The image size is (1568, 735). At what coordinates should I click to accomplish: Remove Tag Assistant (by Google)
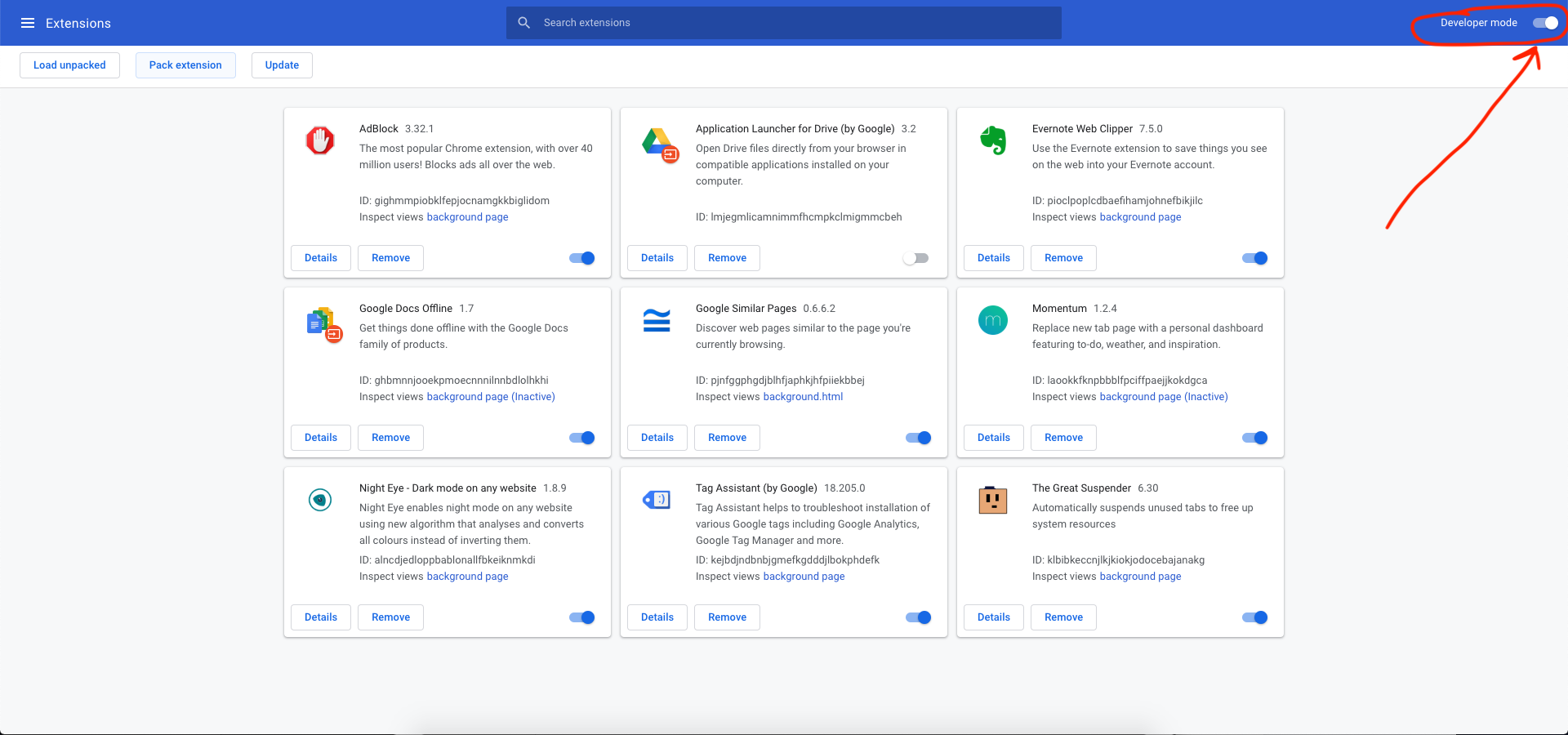point(727,617)
